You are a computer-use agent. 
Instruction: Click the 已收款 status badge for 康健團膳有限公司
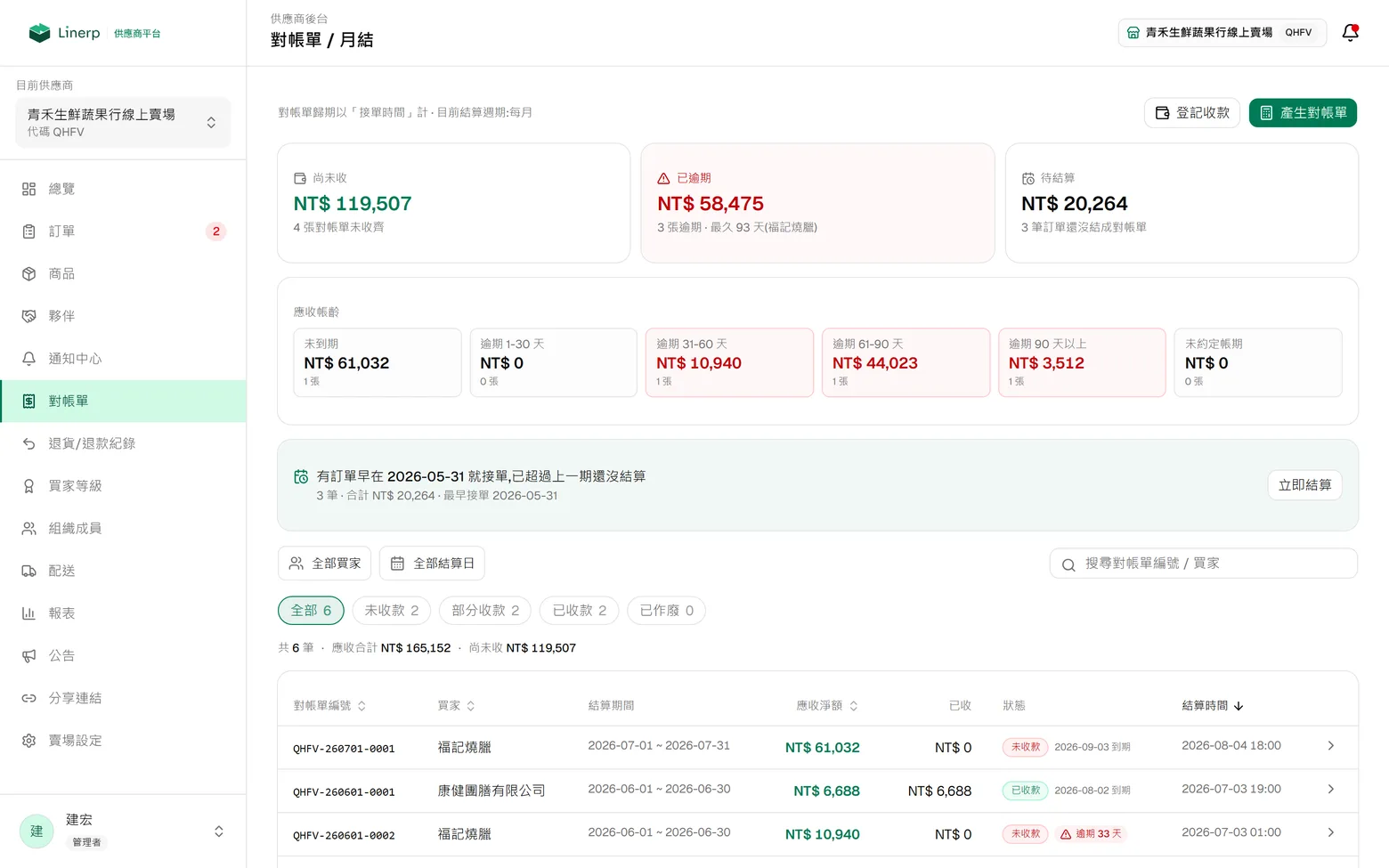(1026, 790)
